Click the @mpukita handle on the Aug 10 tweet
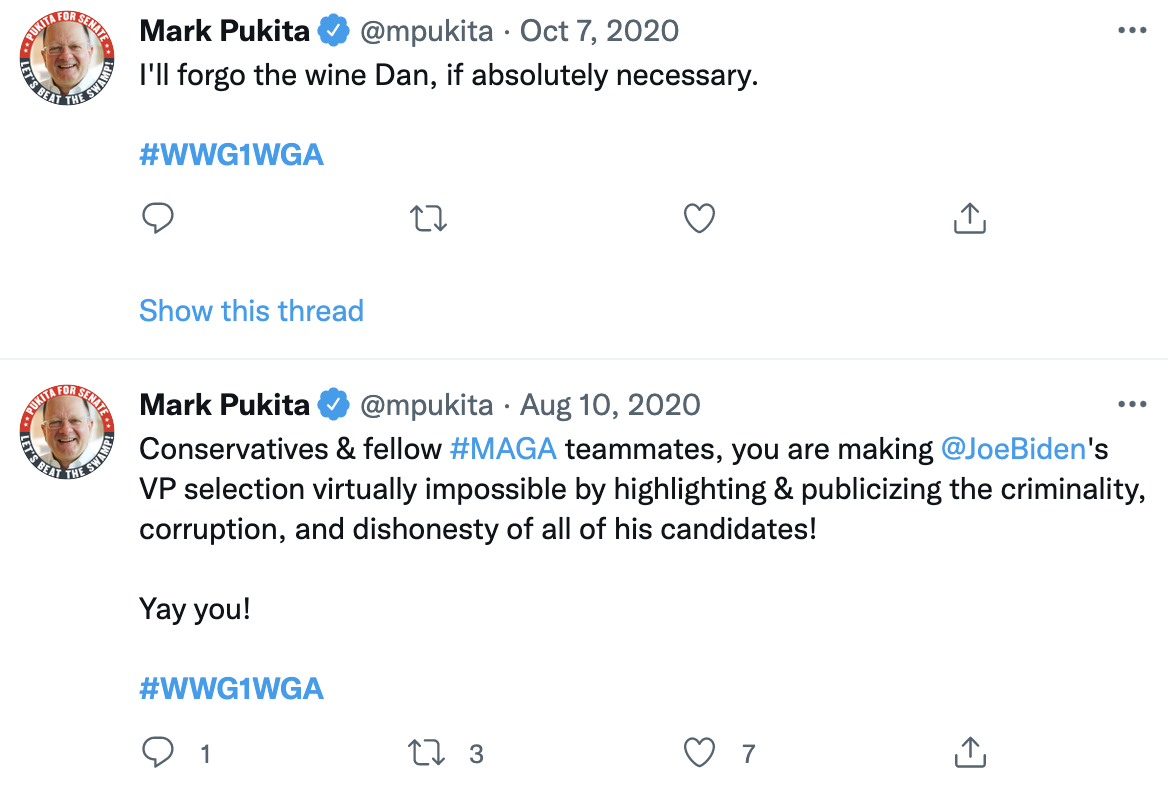 pyautogui.click(x=427, y=404)
